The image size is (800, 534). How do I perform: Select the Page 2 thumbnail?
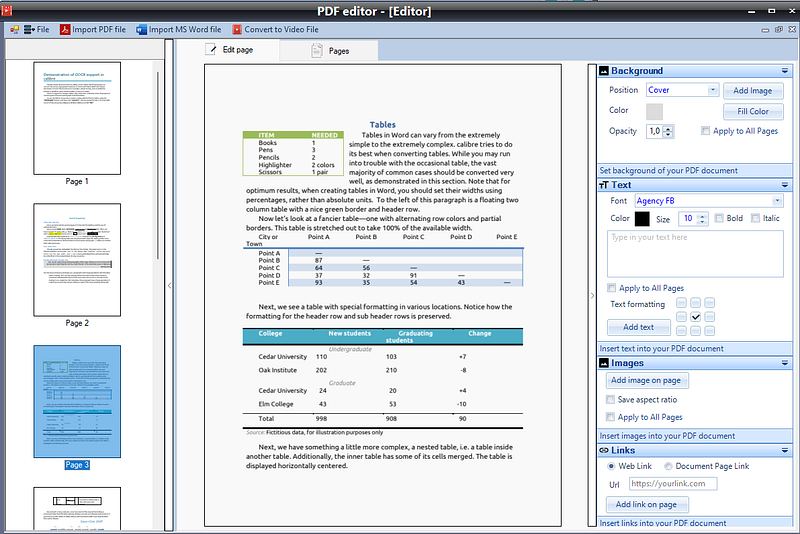coord(77,260)
